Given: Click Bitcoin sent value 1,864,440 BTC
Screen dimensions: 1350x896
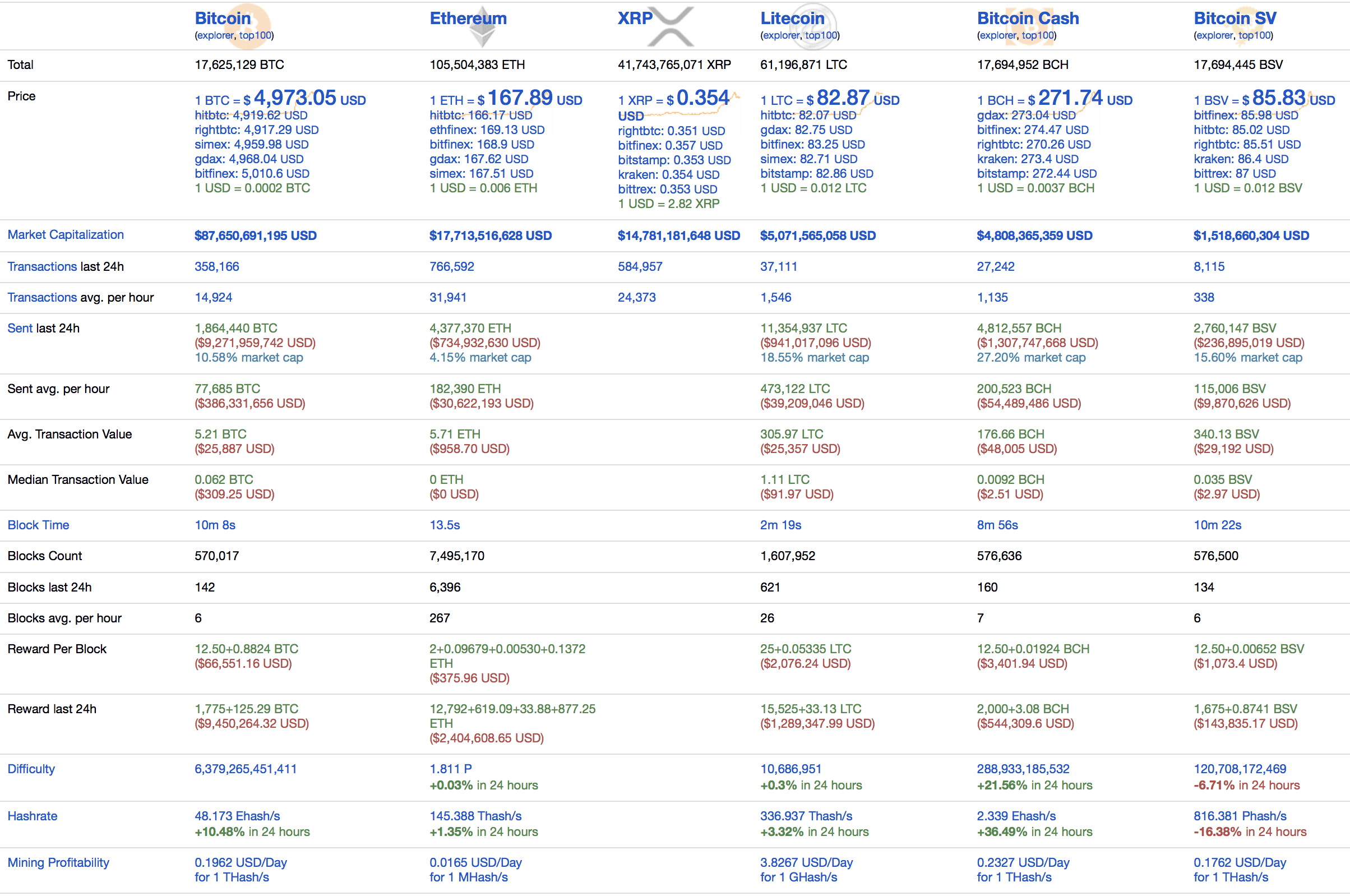Looking at the screenshot, I should (x=236, y=329).
